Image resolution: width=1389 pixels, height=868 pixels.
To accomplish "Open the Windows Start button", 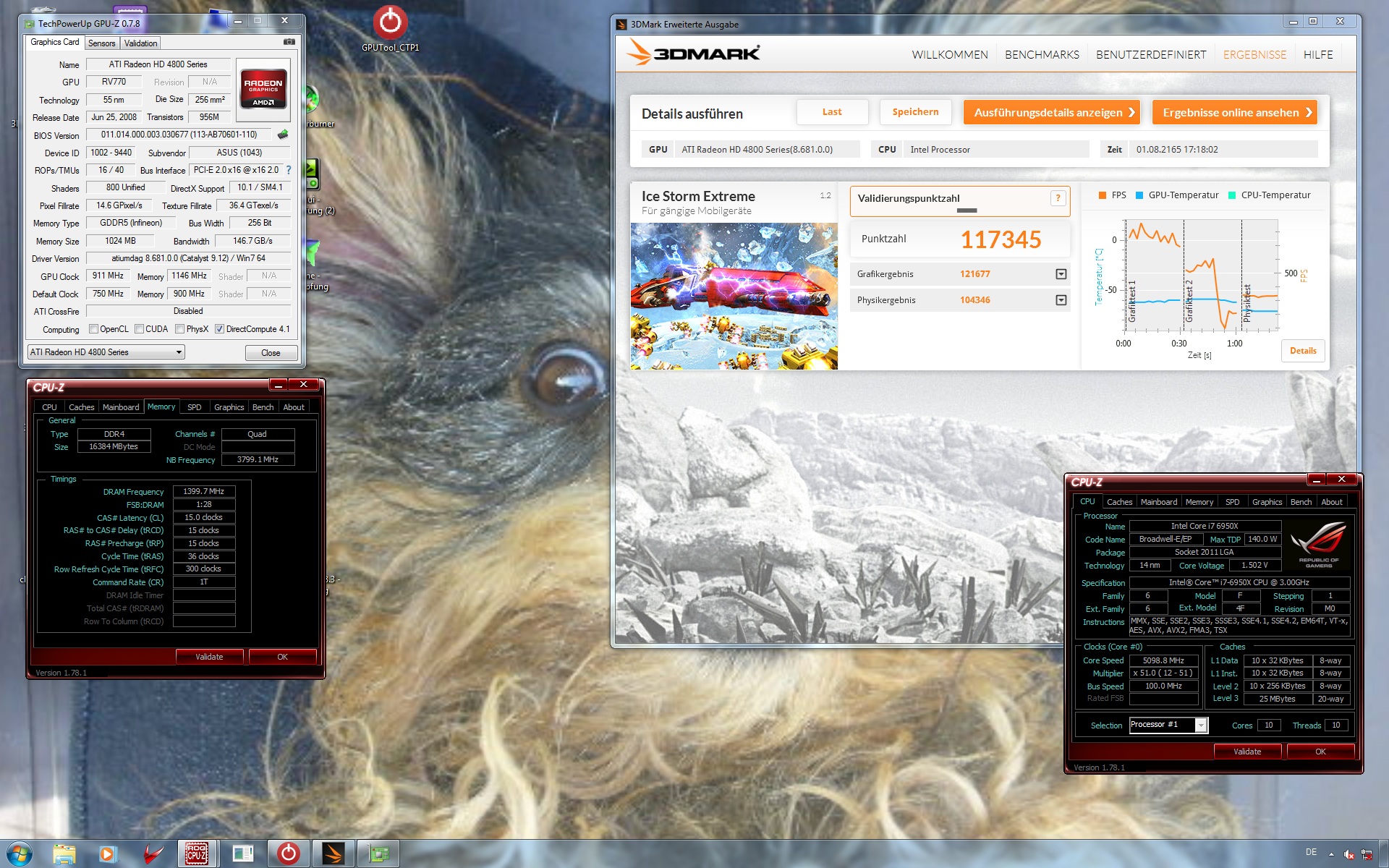I will 20,854.
